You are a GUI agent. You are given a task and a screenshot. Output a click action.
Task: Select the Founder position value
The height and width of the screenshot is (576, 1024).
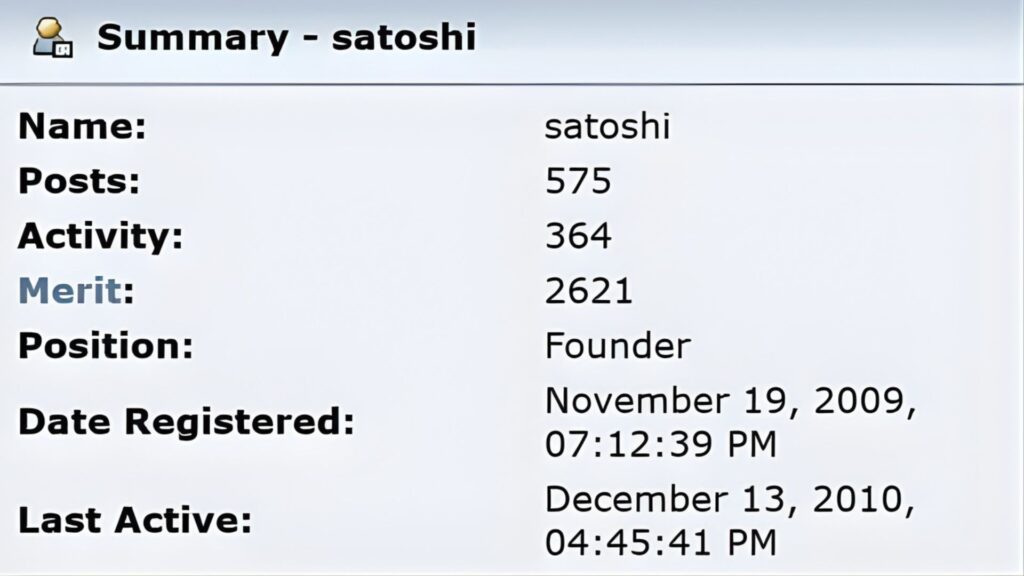point(617,346)
